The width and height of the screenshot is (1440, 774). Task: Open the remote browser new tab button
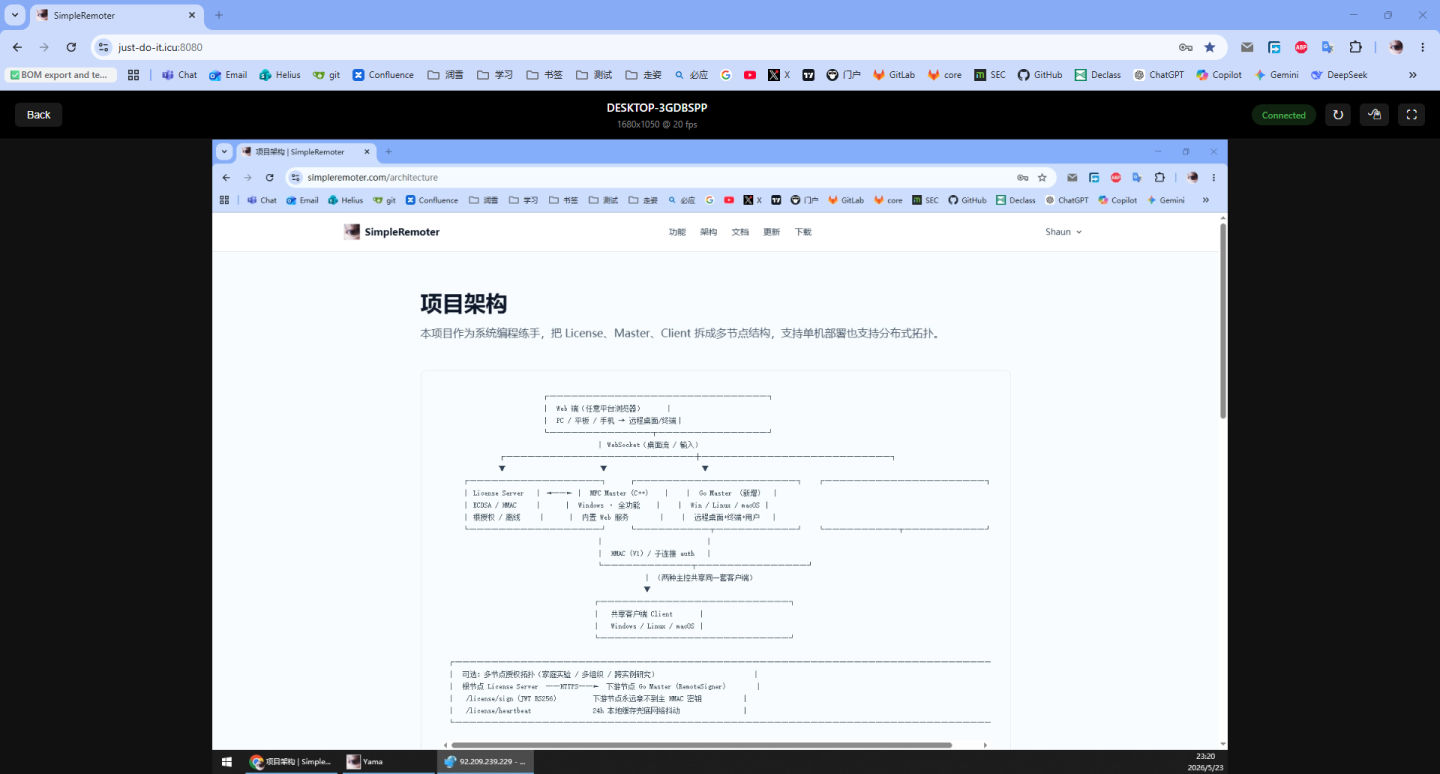tap(389, 152)
